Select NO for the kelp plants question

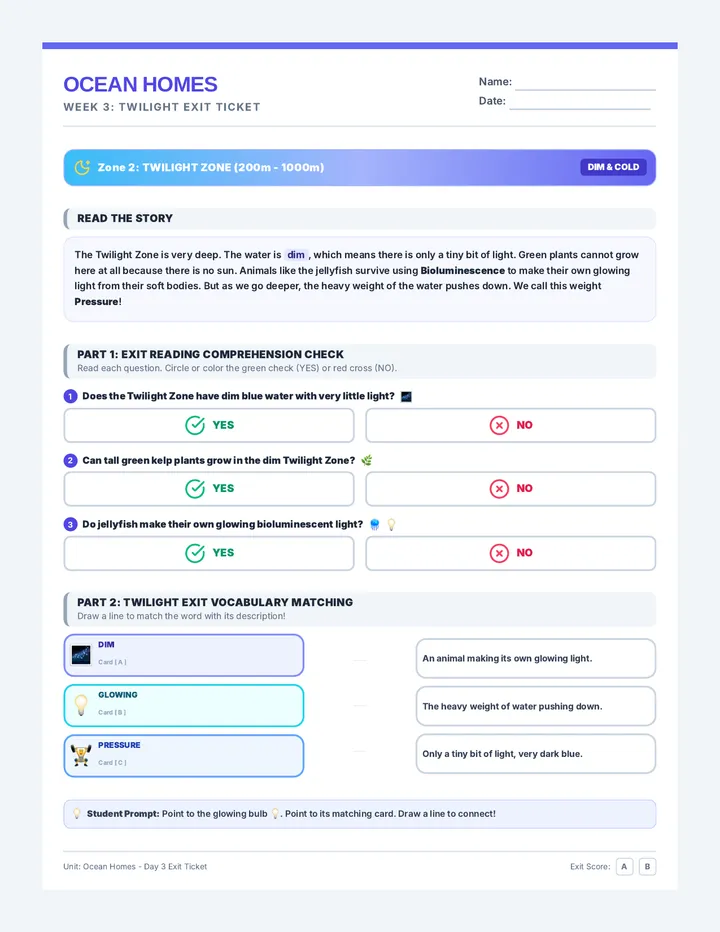(x=510, y=489)
